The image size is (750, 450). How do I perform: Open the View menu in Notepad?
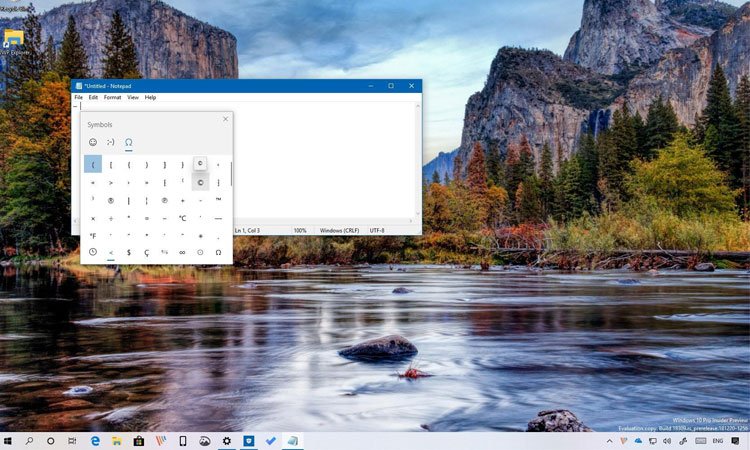pyautogui.click(x=133, y=97)
